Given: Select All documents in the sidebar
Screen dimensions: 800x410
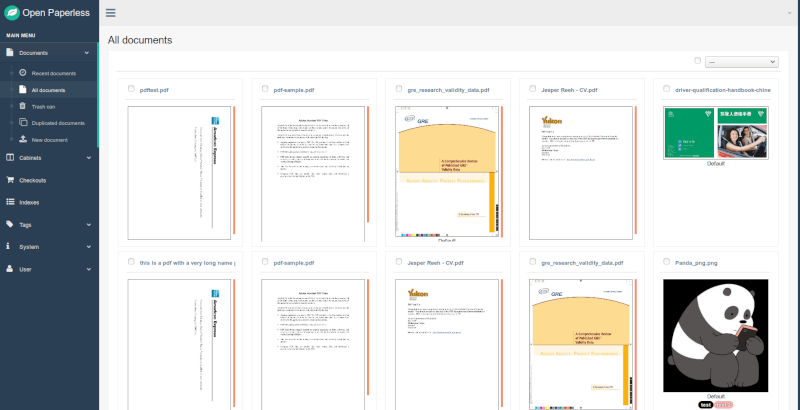Looking at the screenshot, I should click(48, 90).
